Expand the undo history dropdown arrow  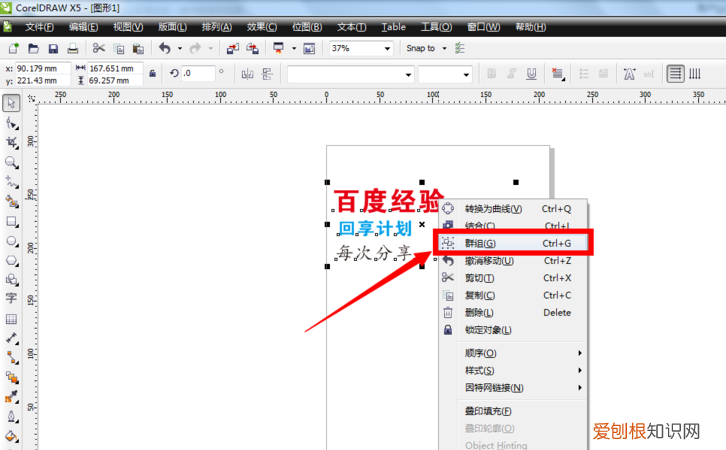180,48
